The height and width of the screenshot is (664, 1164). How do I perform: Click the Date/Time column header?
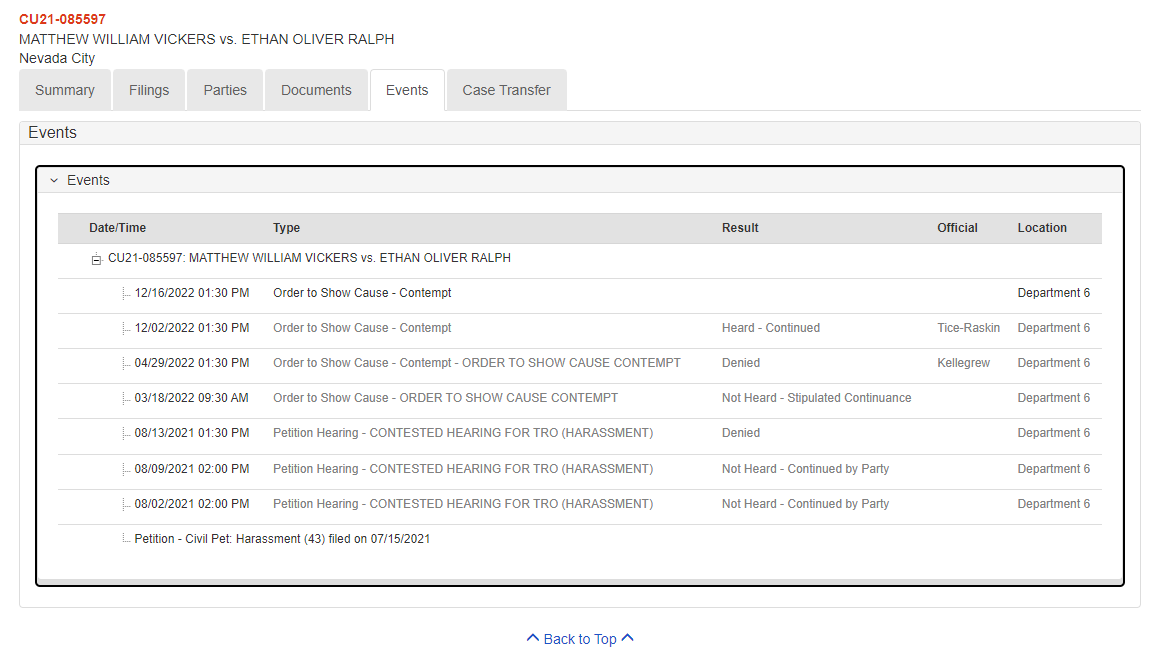[x=117, y=228]
